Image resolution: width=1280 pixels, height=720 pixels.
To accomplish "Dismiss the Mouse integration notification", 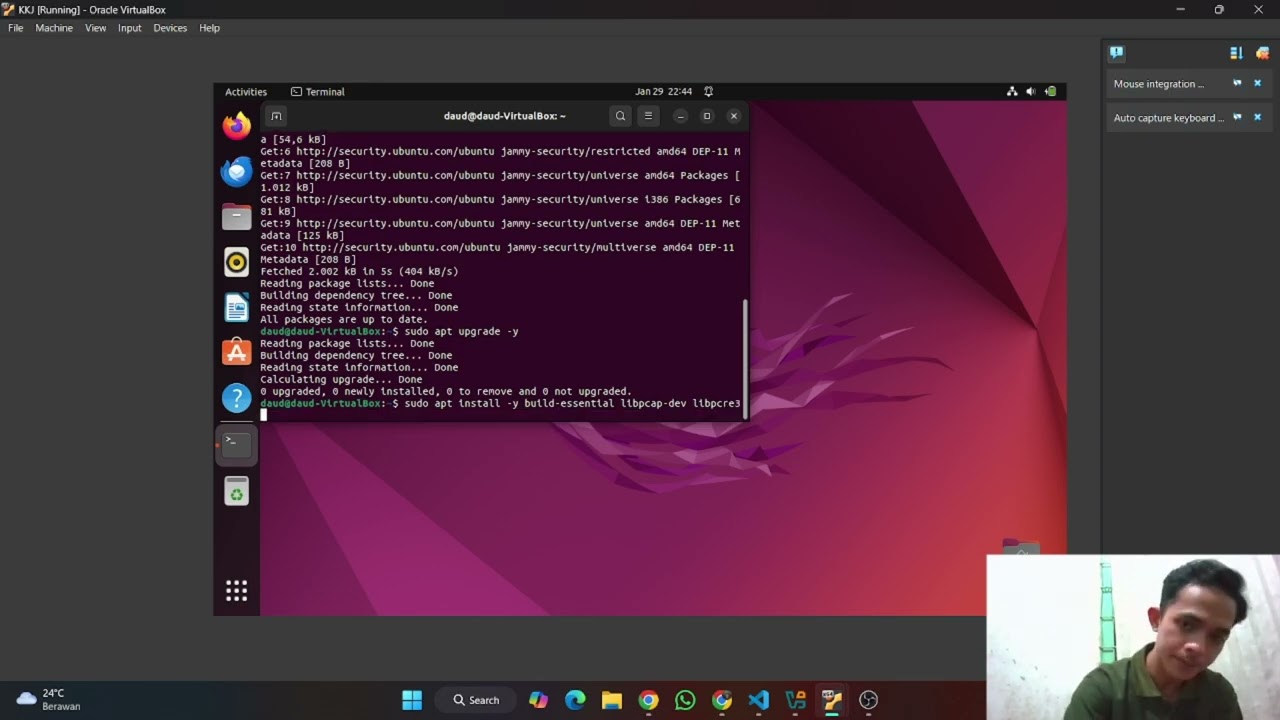I will [1258, 84].
